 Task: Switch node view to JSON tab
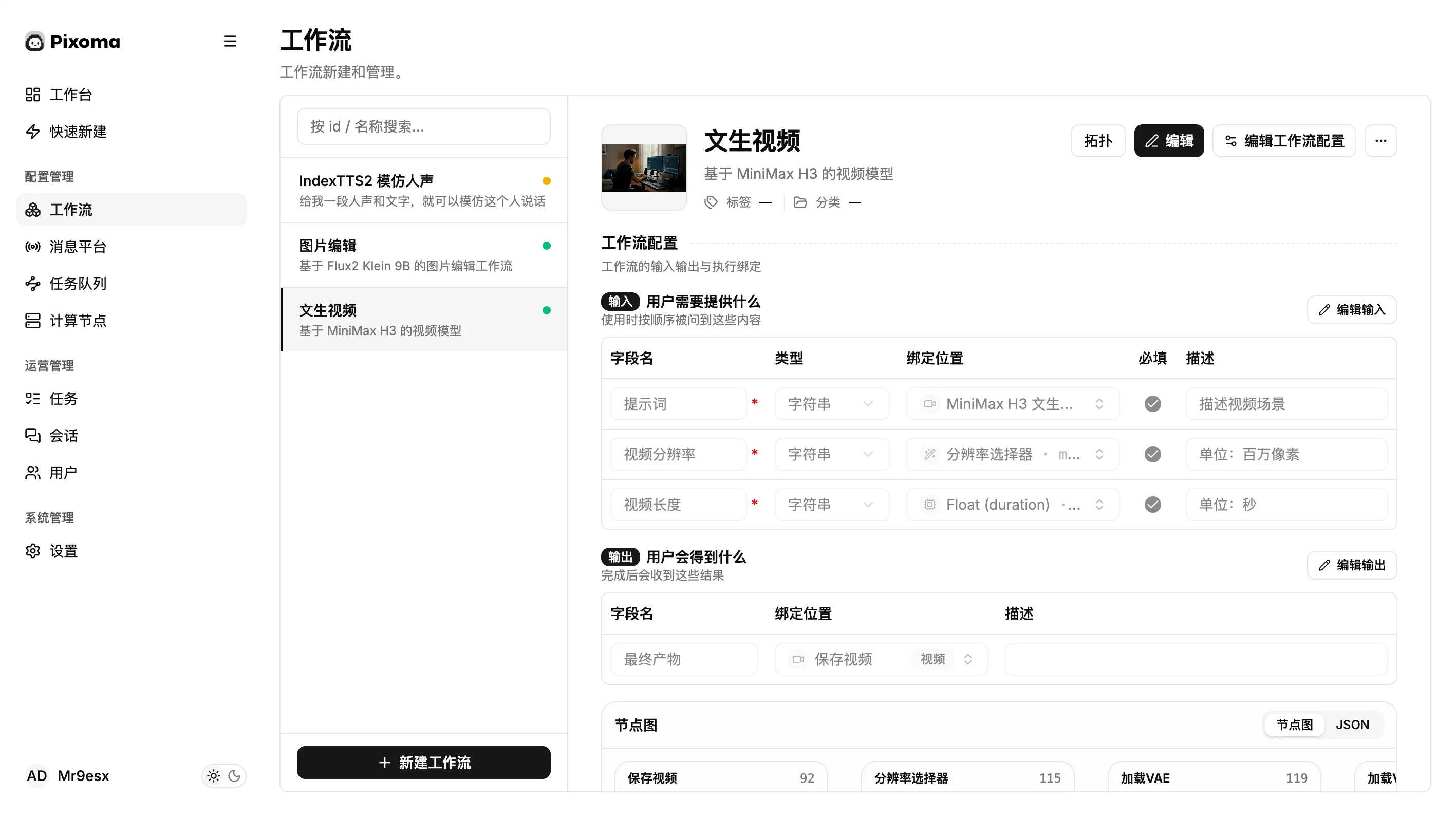pos(1352,725)
